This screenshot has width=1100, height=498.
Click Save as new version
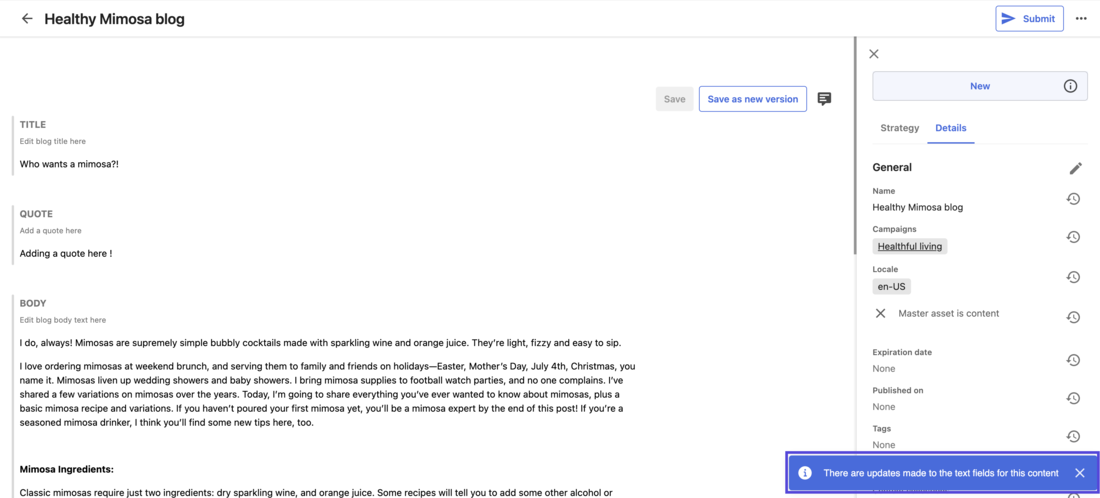coord(753,99)
